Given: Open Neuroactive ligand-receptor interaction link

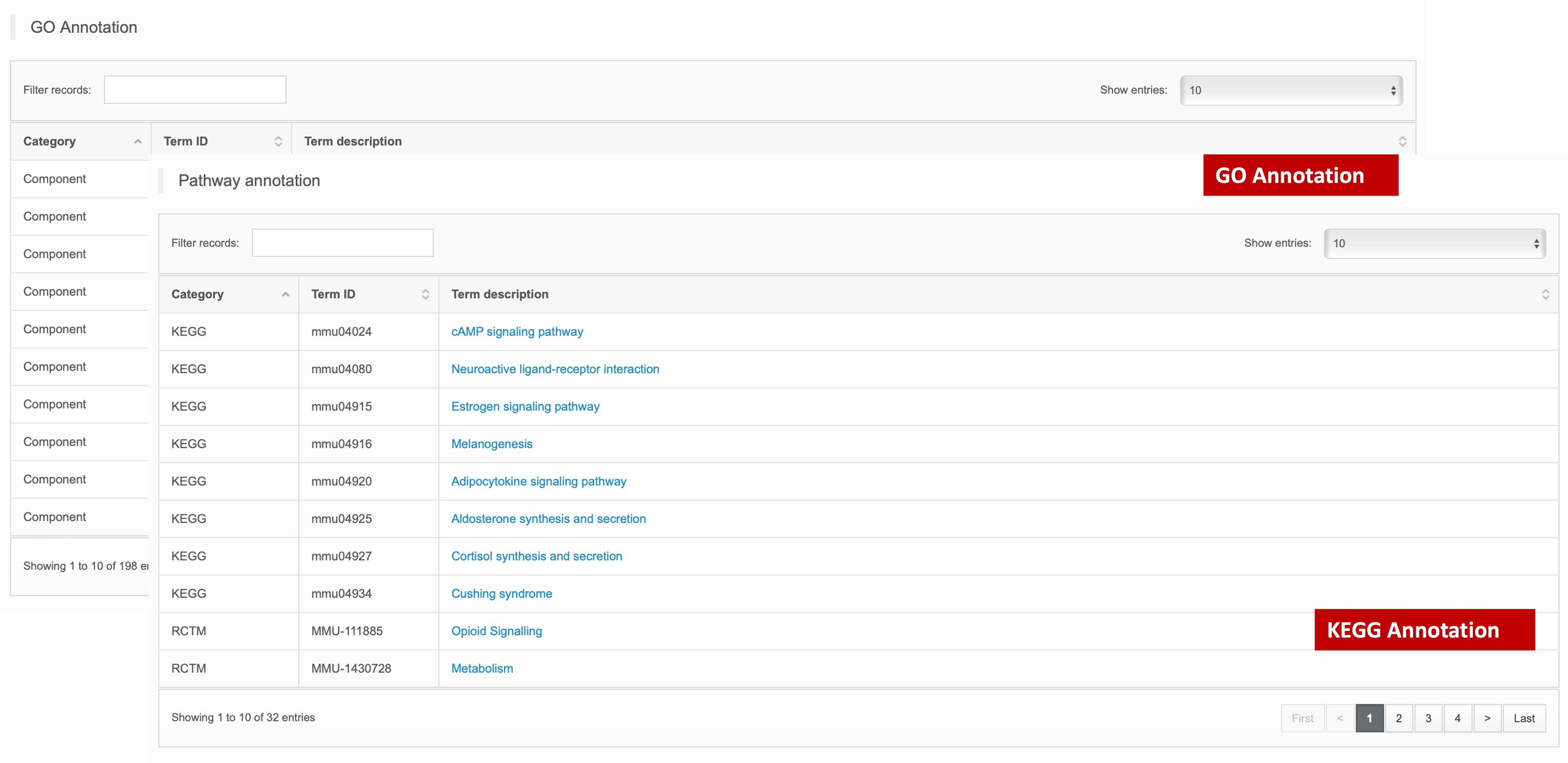Looking at the screenshot, I should [555, 369].
